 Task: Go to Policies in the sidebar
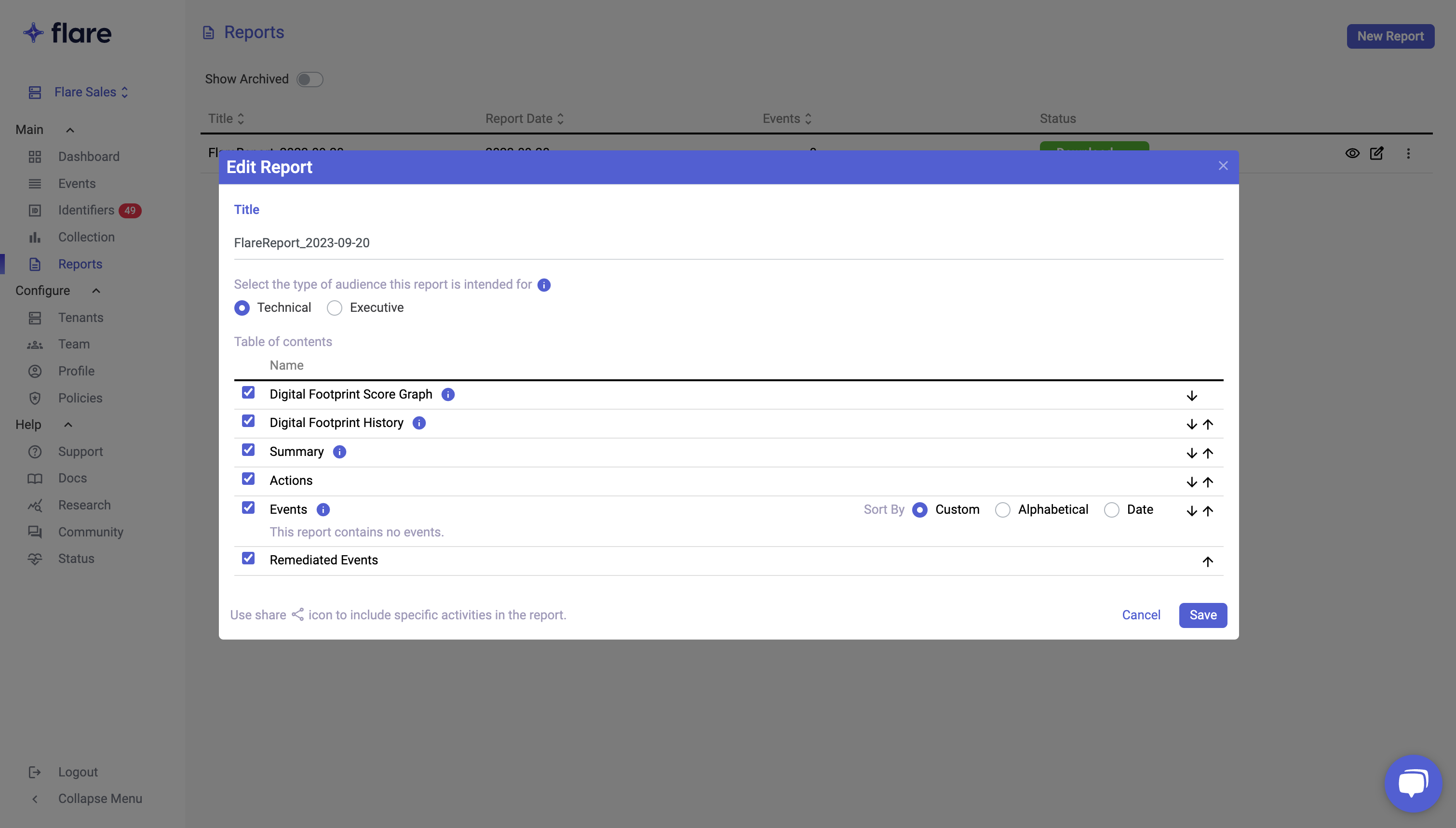coord(80,398)
